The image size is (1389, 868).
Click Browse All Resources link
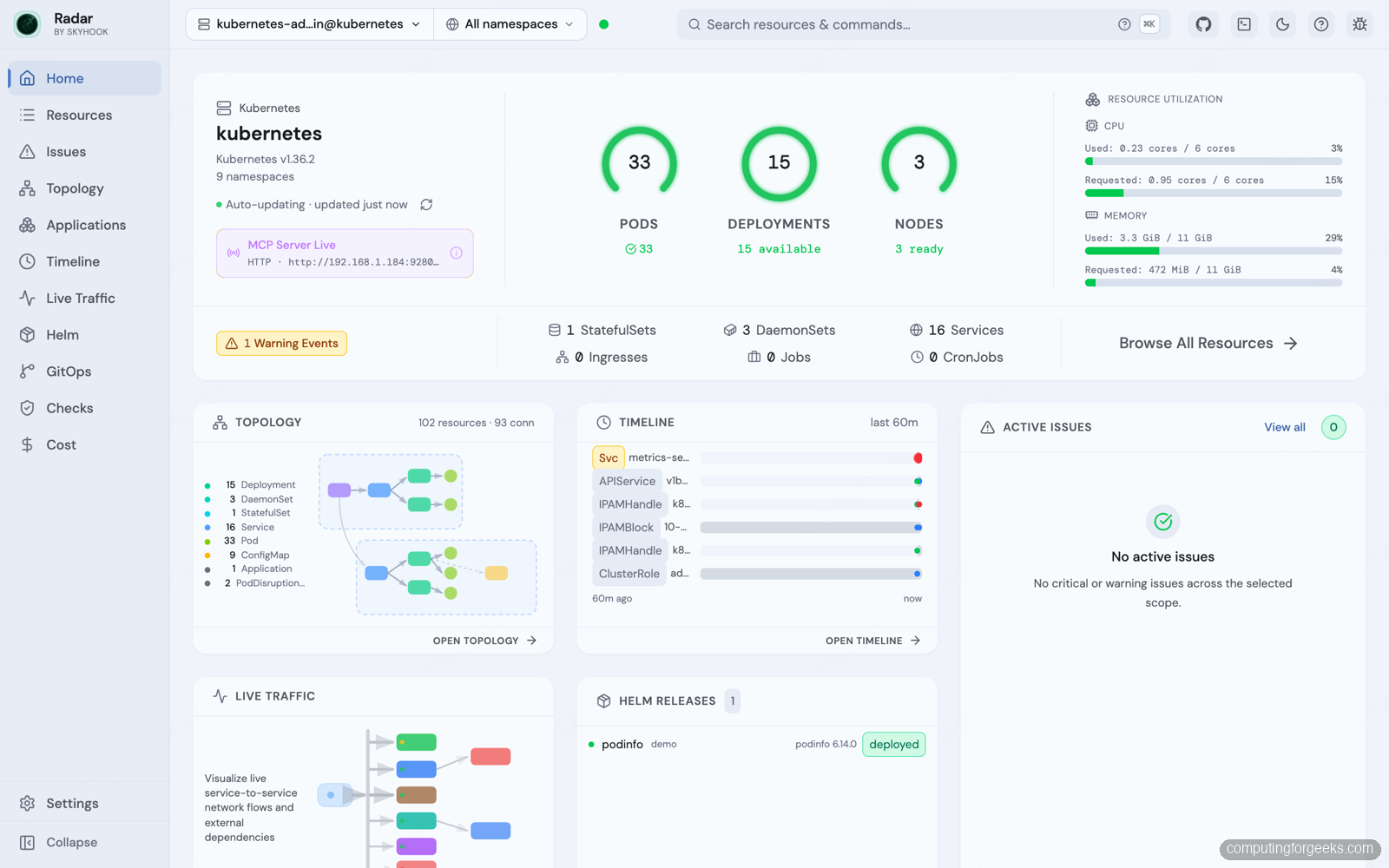1208,344
